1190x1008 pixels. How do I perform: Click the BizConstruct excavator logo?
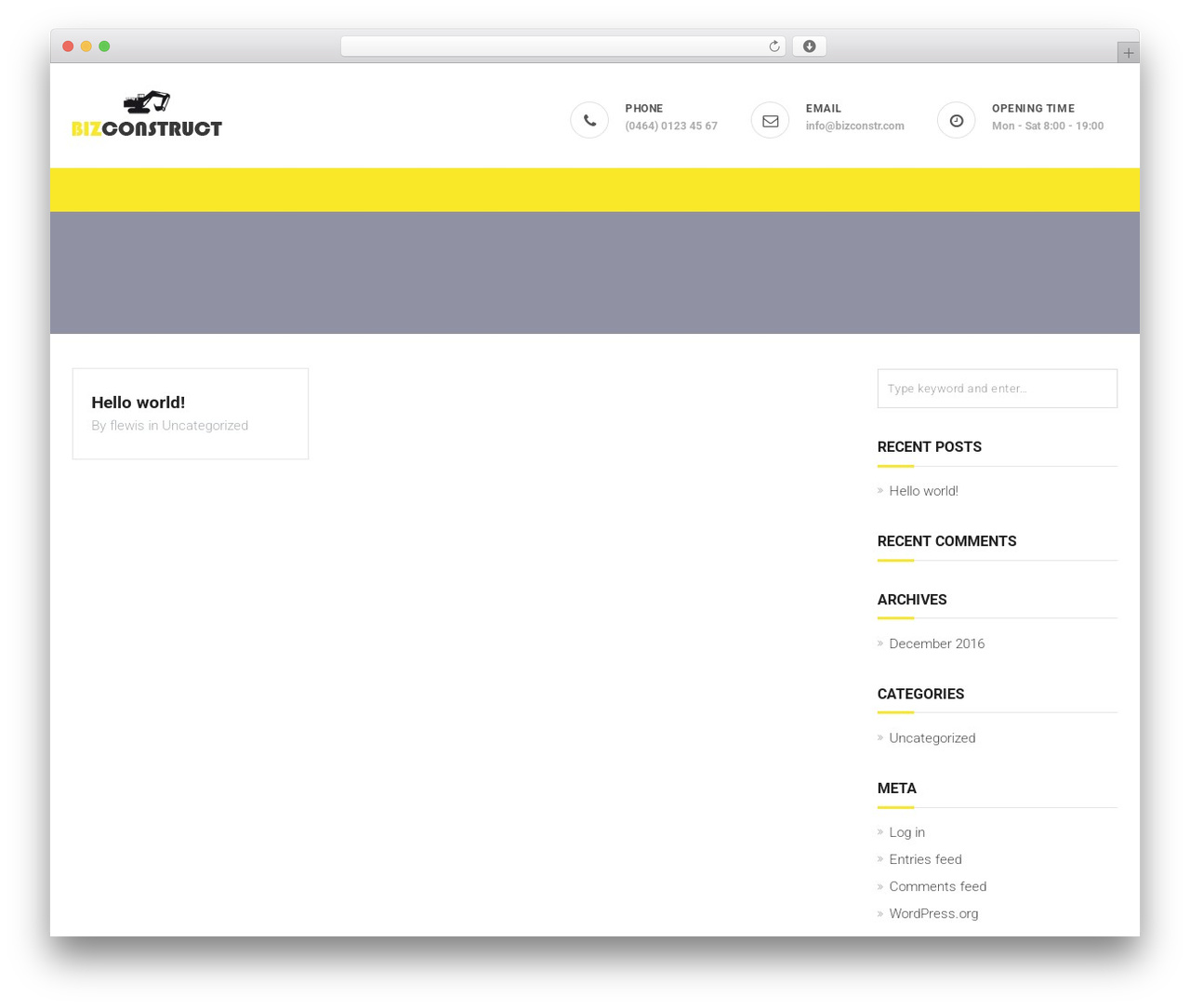pyautogui.click(x=147, y=114)
